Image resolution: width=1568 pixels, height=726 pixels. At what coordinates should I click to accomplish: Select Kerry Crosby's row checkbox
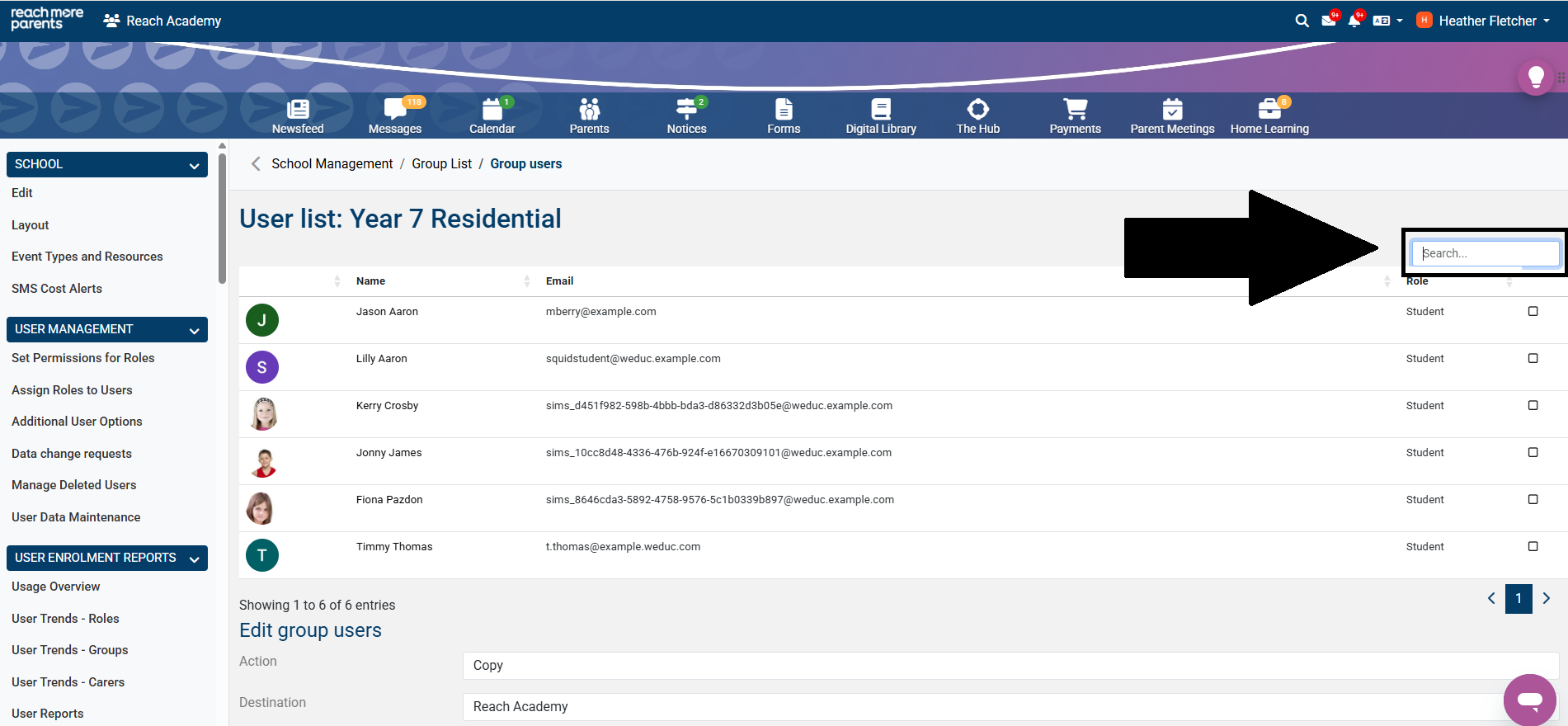tap(1533, 405)
